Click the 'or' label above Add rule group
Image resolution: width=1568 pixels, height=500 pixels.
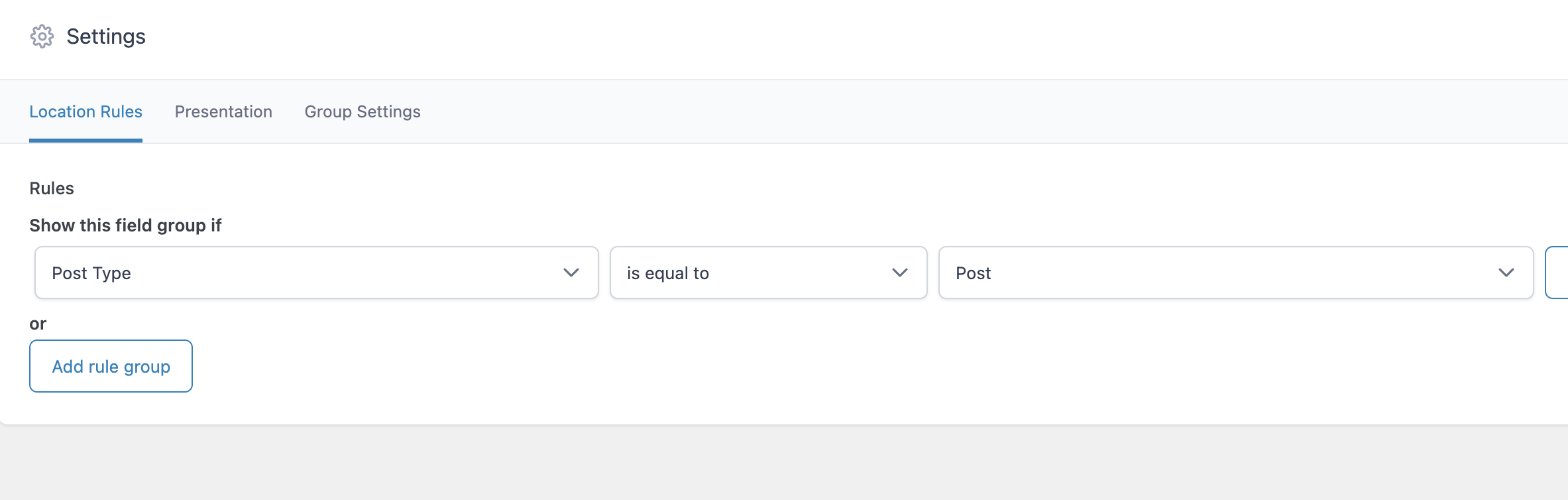[x=38, y=324]
